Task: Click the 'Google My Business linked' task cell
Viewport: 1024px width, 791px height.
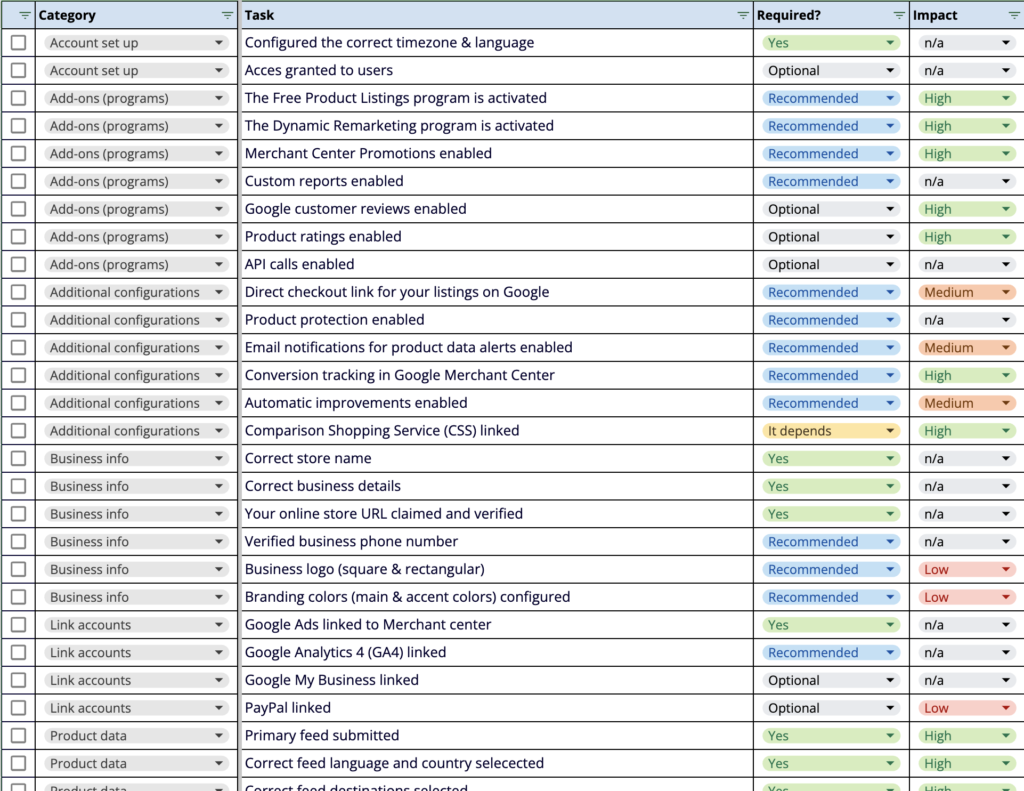Action: click(331, 680)
